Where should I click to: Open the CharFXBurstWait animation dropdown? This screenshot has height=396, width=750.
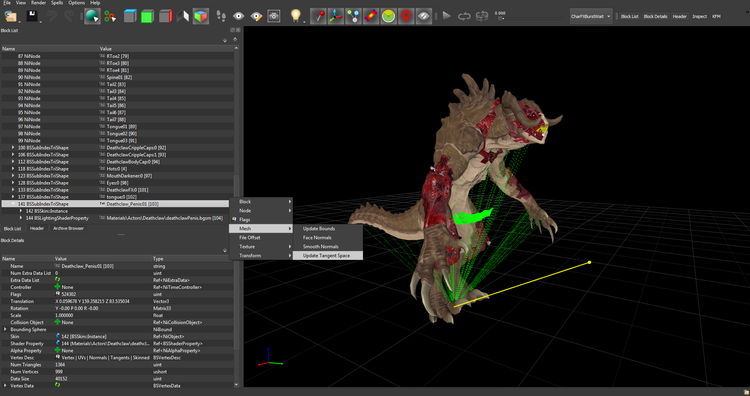tap(591, 16)
